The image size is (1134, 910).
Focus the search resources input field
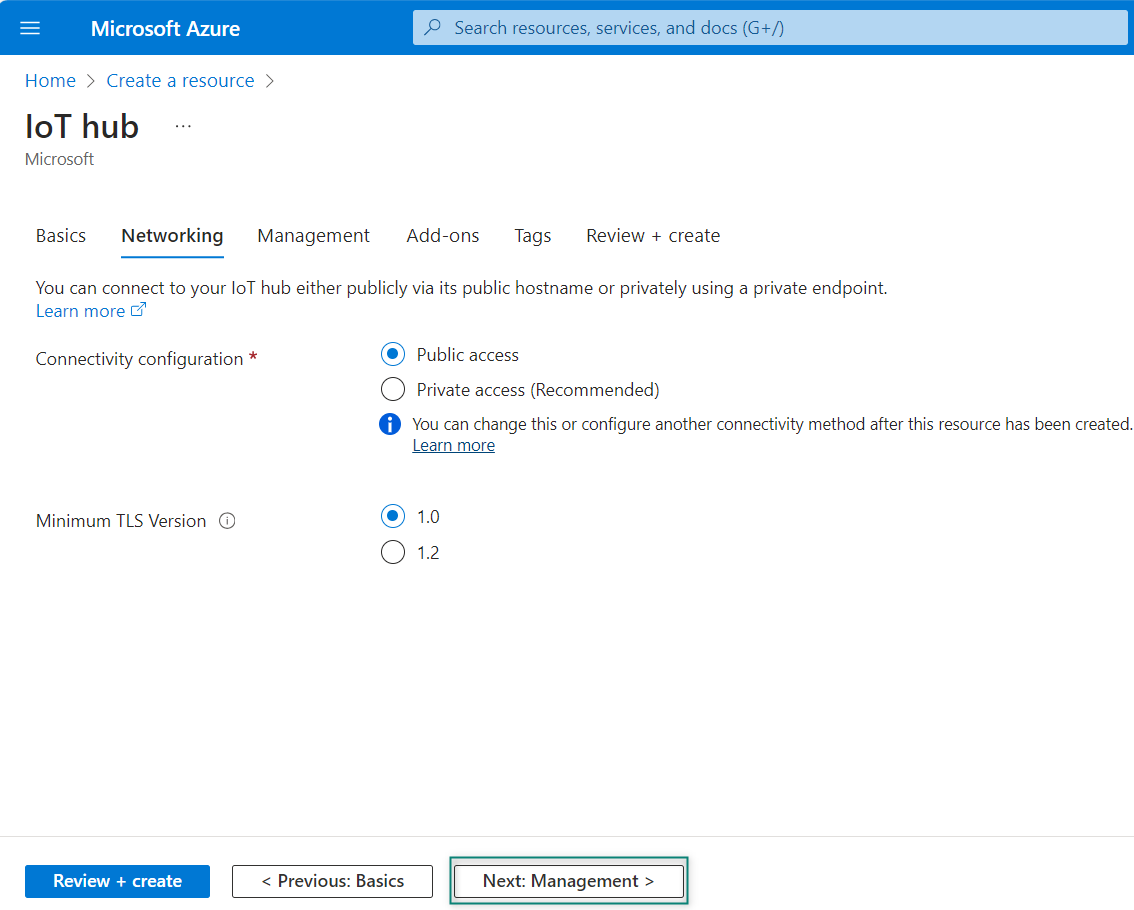(780, 28)
